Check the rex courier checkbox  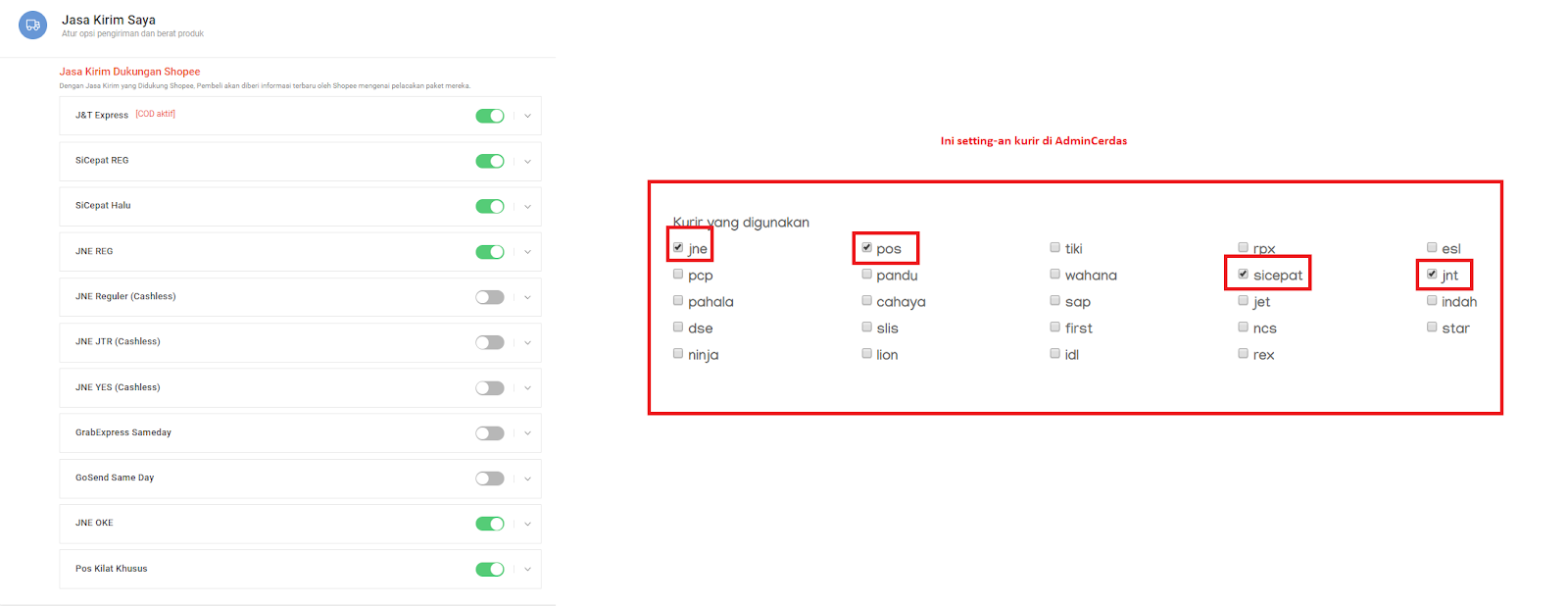1244,353
